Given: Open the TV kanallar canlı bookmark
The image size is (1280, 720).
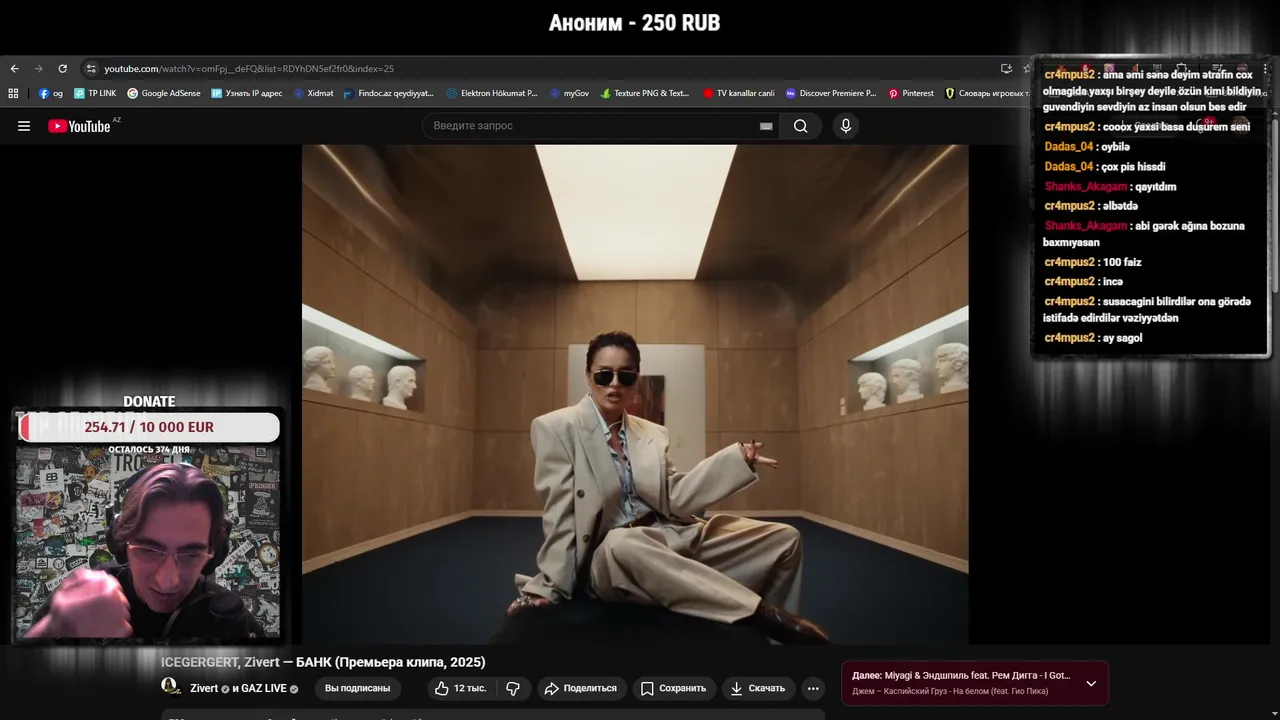Looking at the screenshot, I should tap(739, 93).
